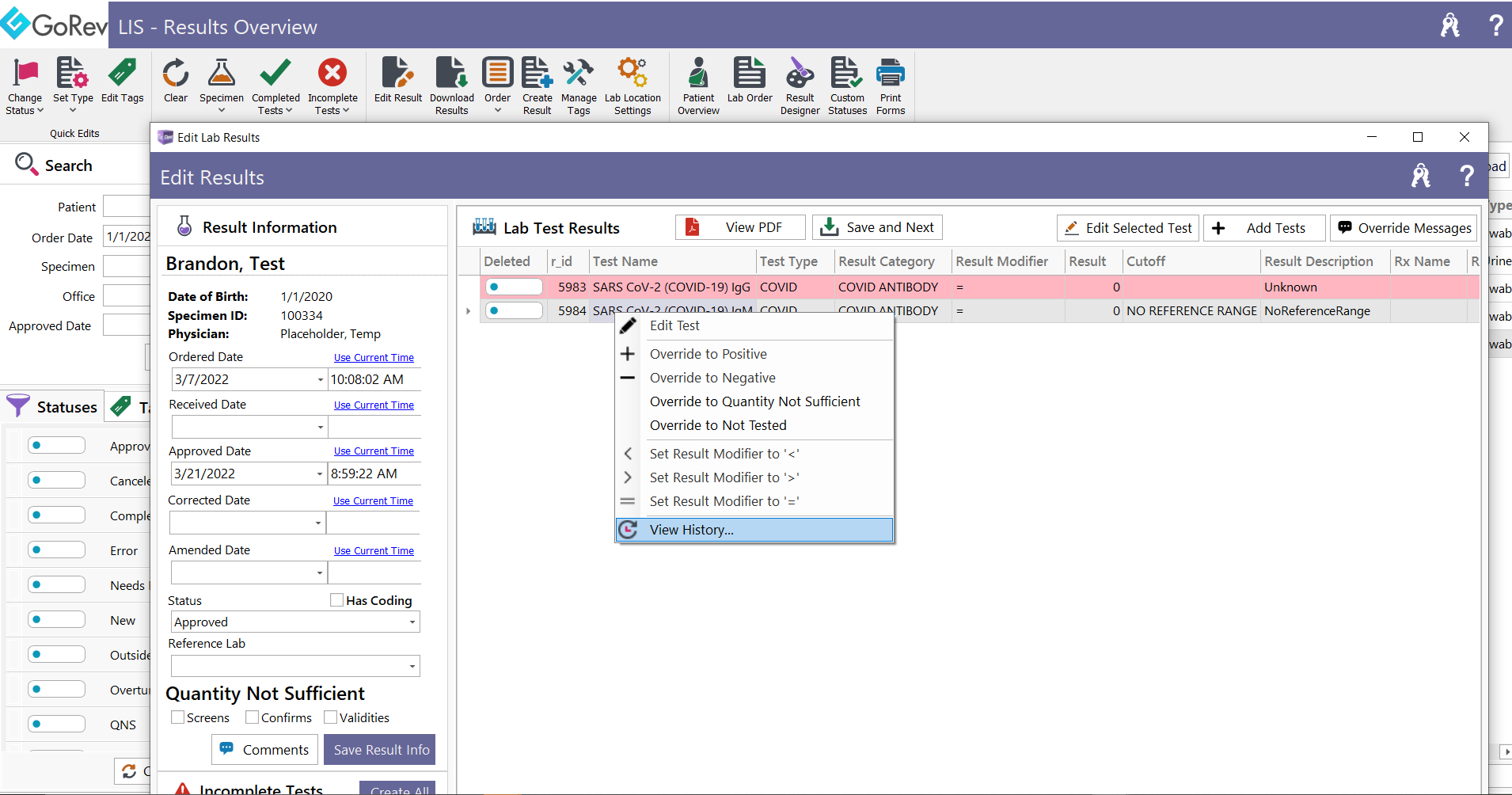Open the Edit Result toolbar icon
The image size is (1512, 795).
coord(397,74)
